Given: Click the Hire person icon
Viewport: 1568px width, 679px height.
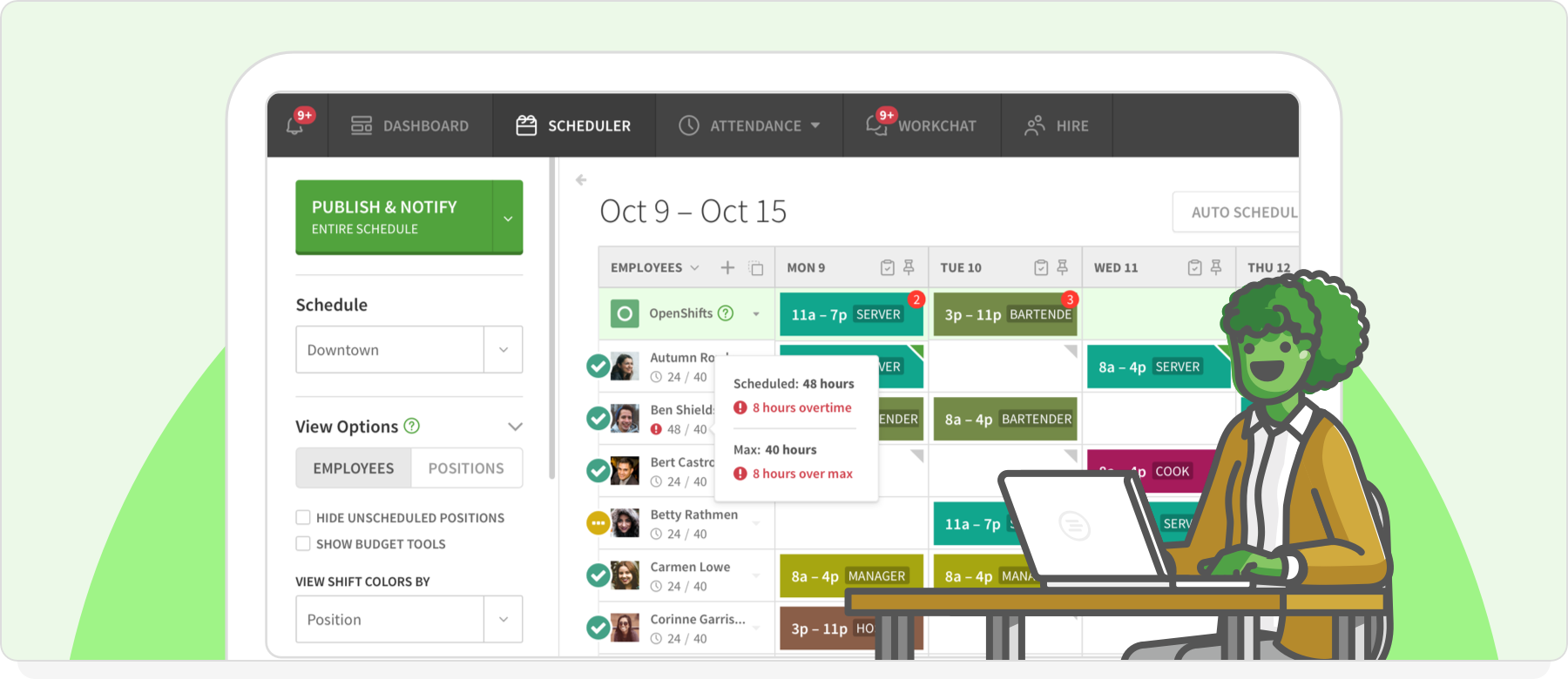Looking at the screenshot, I should pyautogui.click(x=1035, y=125).
